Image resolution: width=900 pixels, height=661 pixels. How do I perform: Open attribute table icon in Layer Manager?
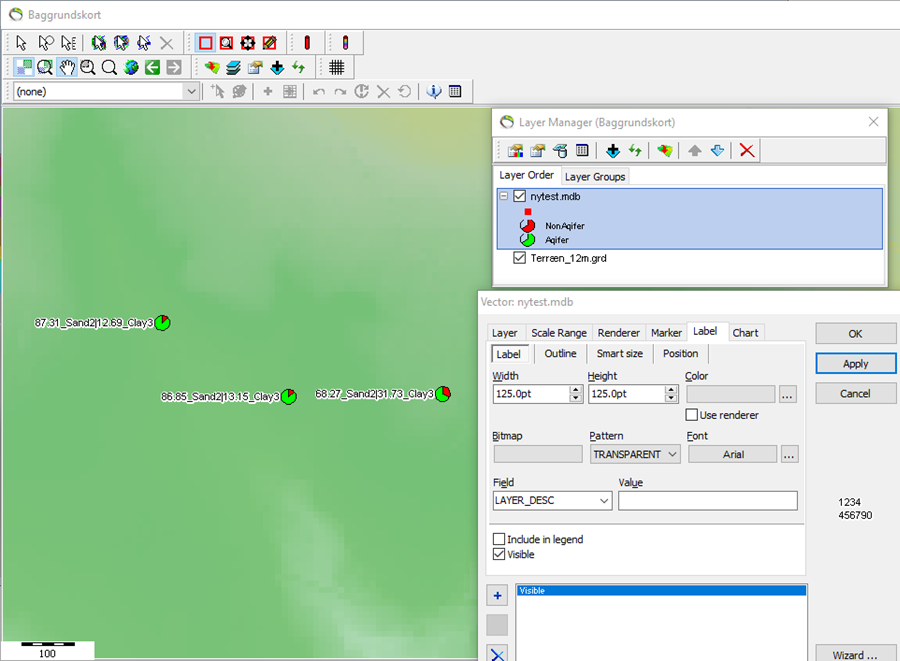point(582,150)
